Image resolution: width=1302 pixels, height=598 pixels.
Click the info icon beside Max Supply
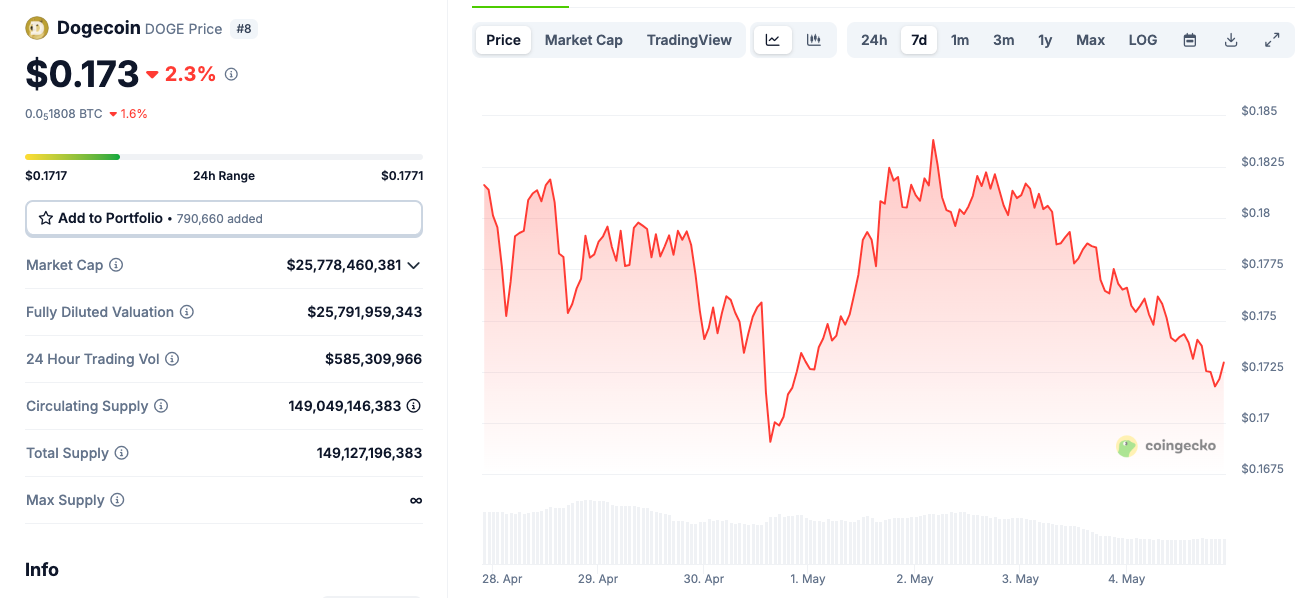coord(117,500)
